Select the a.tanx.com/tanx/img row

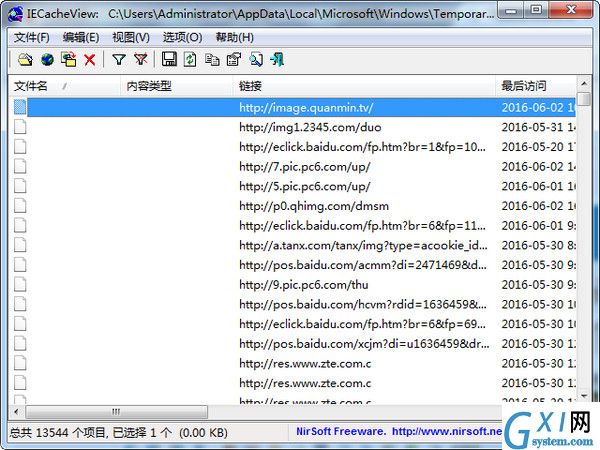pyautogui.click(x=292, y=245)
